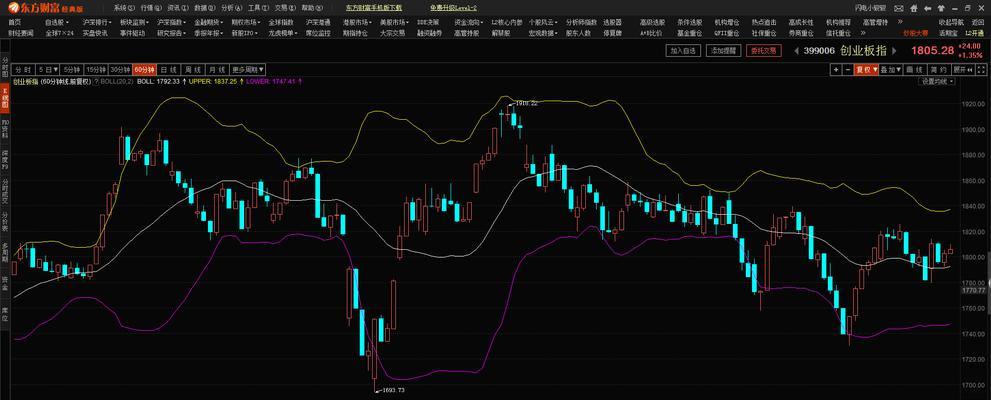The width and height of the screenshot is (991, 400).
Task: Open the 复权 dropdown
Action: pos(866,70)
